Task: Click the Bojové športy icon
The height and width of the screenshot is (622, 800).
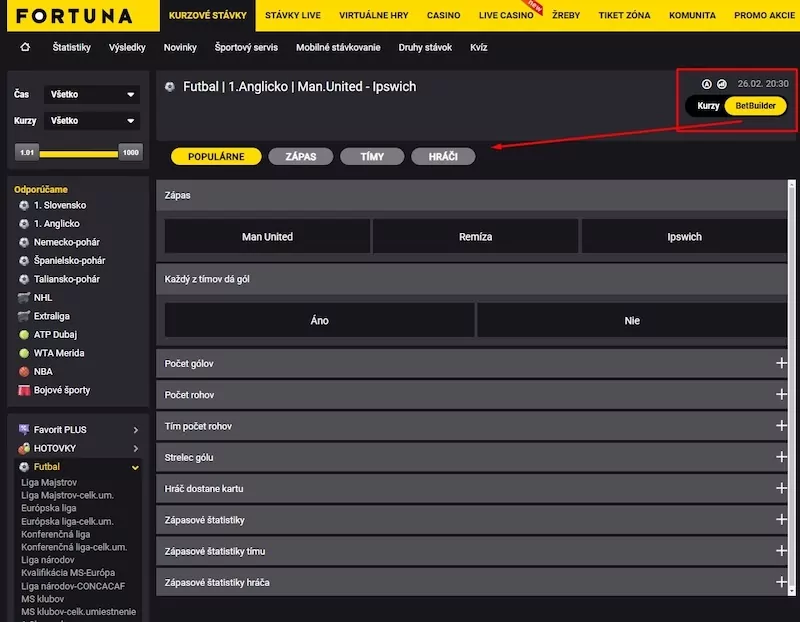Action: click(x=24, y=390)
